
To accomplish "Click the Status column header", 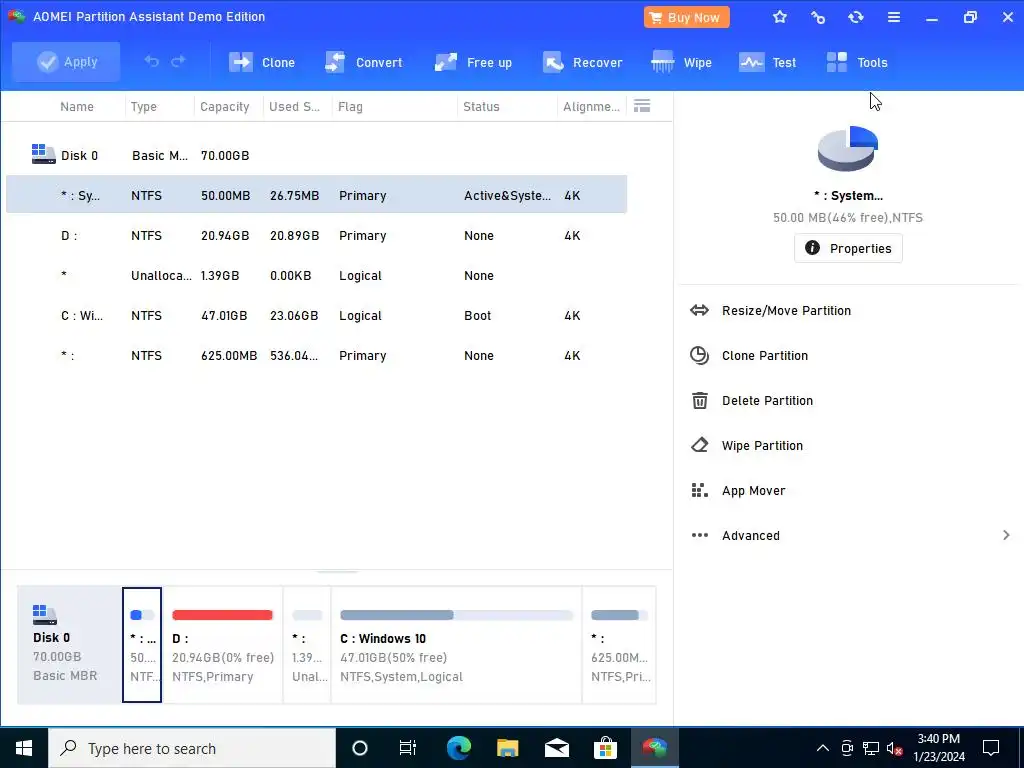I will click(x=481, y=106).
